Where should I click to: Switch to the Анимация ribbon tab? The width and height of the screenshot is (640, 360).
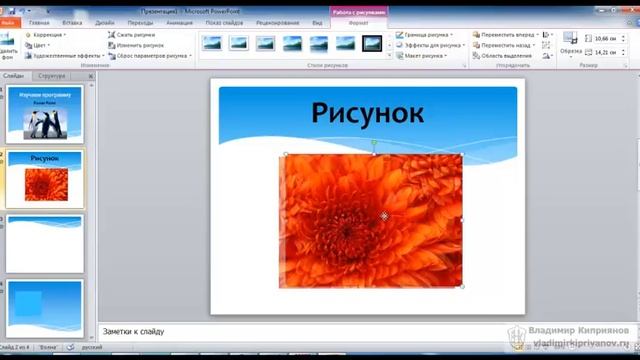[x=180, y=23]
